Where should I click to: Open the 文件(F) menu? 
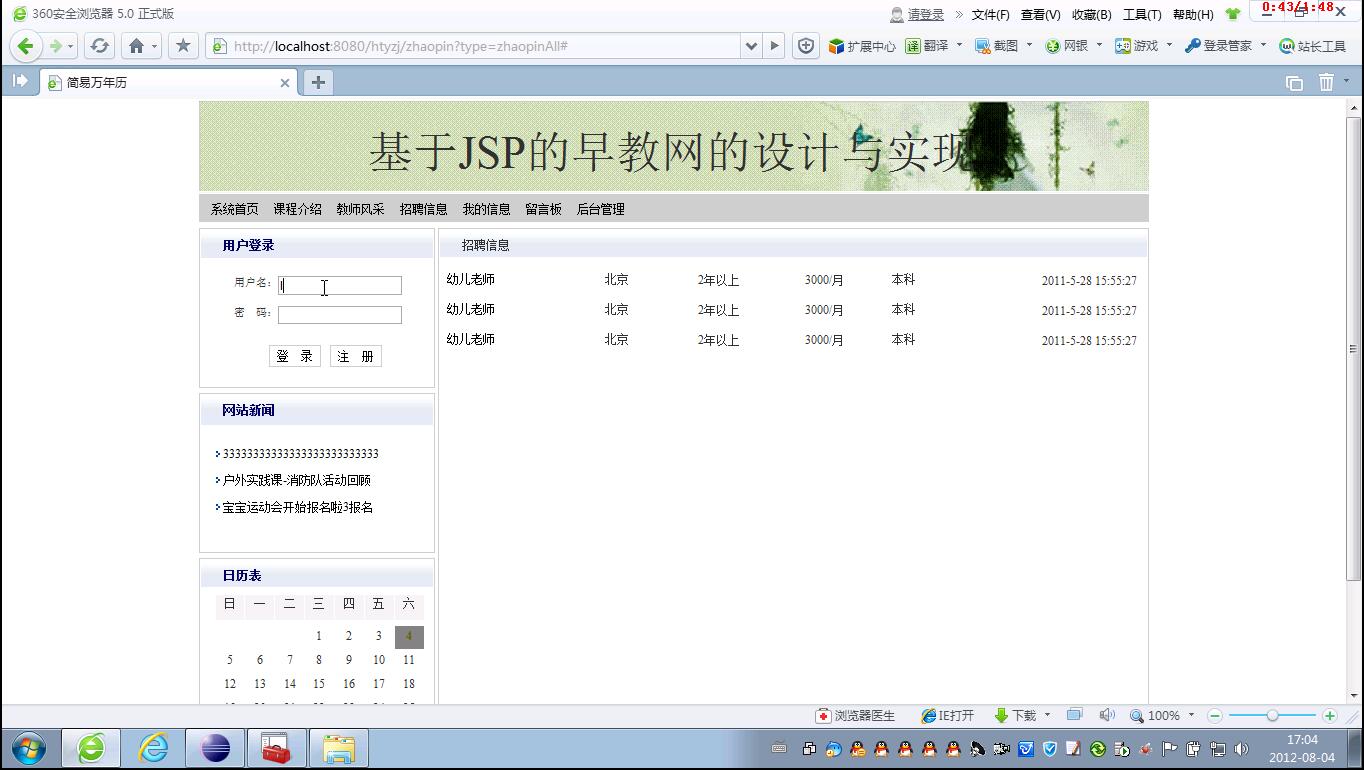[990, 14]
